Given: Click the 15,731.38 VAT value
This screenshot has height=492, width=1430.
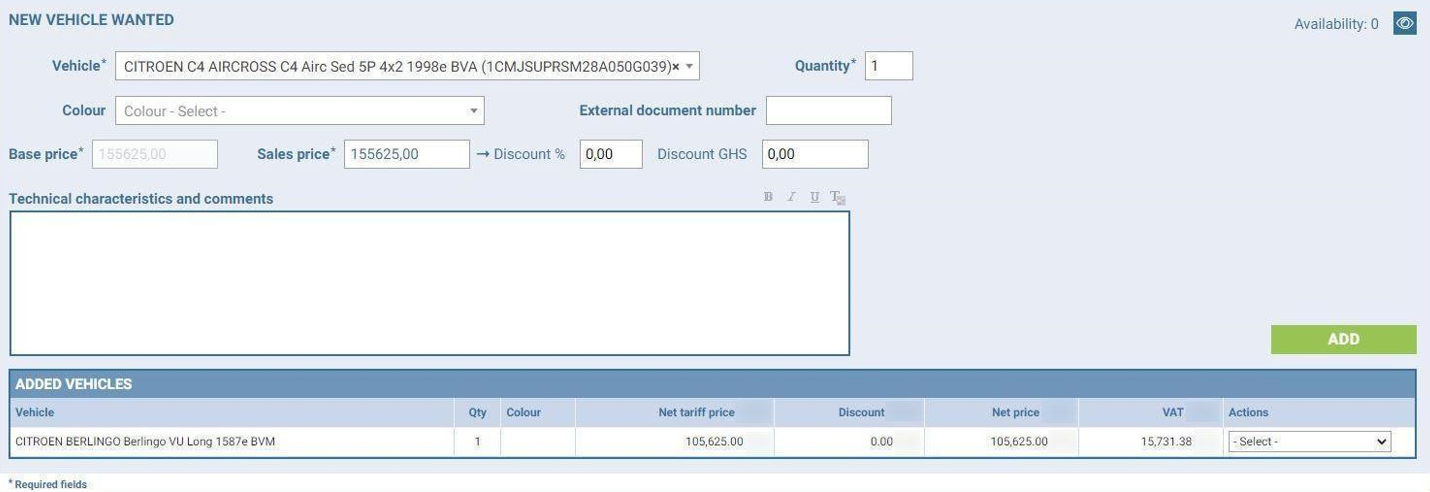Looking at the screenshot, I should 1166,441.
